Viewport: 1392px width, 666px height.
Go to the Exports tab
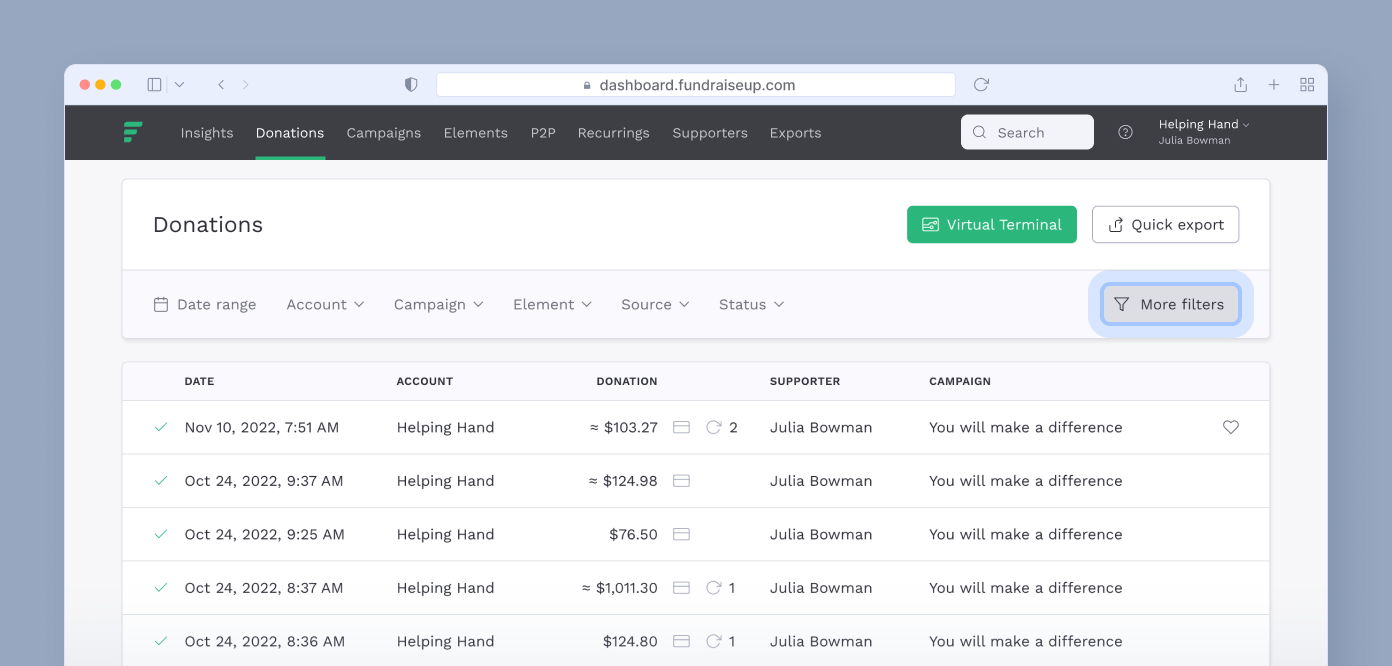(796, 132)
